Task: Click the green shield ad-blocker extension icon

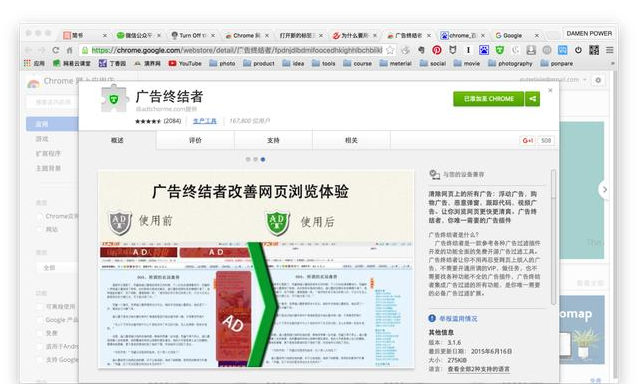Action: pos(500,50)
